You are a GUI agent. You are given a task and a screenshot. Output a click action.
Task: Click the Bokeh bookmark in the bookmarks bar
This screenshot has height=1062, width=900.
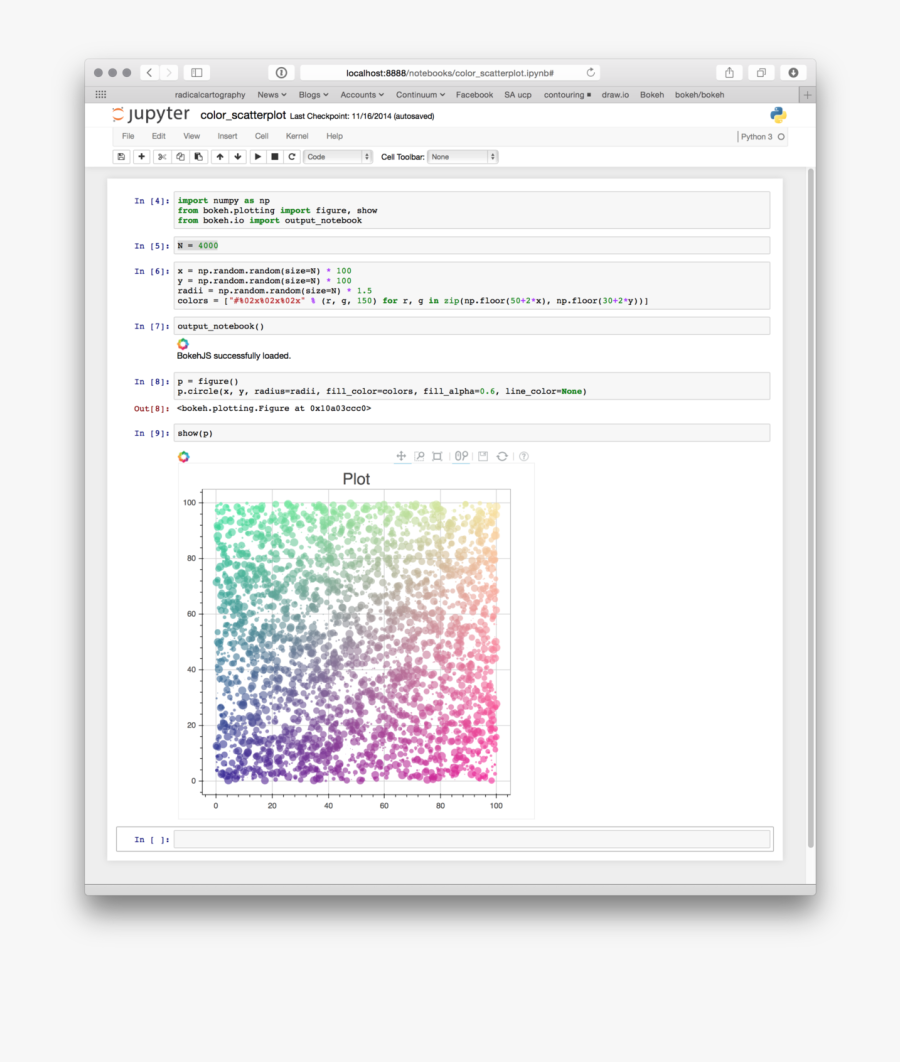[652, 94]
